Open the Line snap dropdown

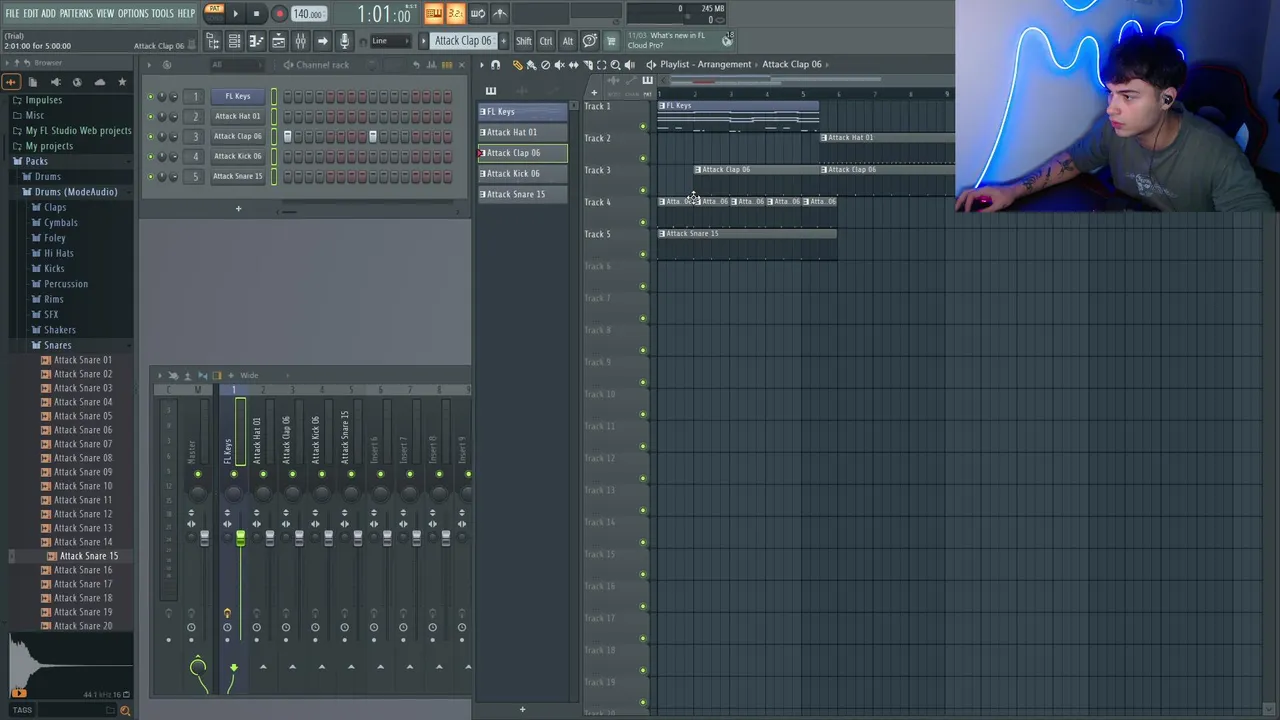click(390, 41)
